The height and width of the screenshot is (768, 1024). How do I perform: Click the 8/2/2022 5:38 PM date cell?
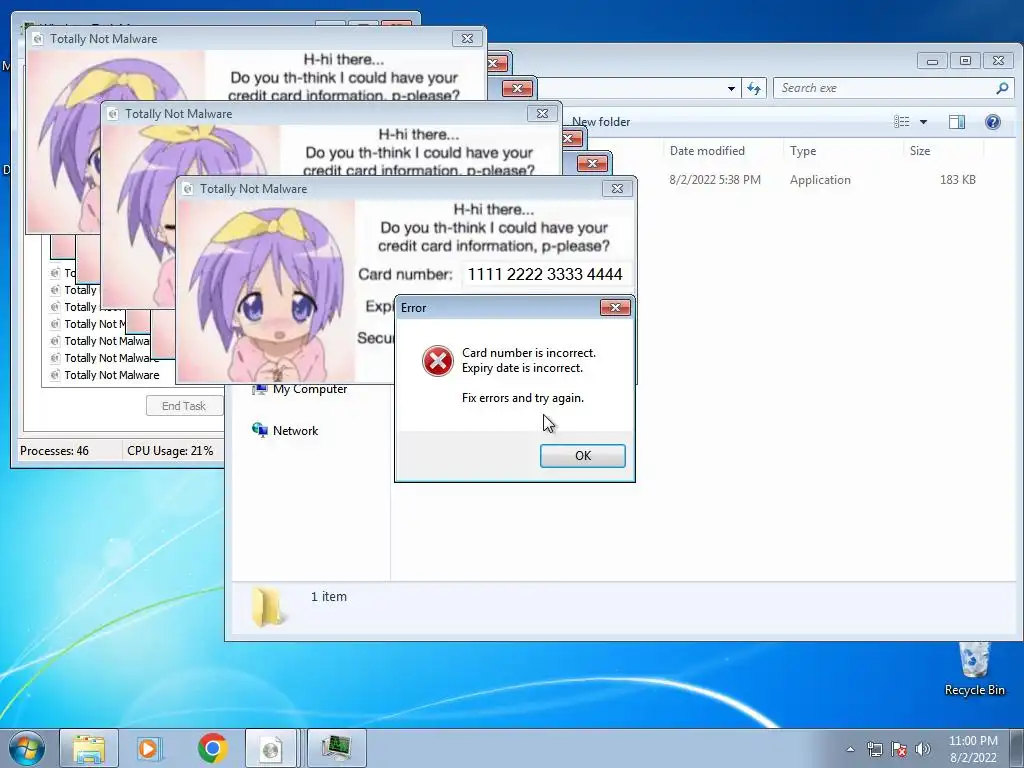(715, 180)
